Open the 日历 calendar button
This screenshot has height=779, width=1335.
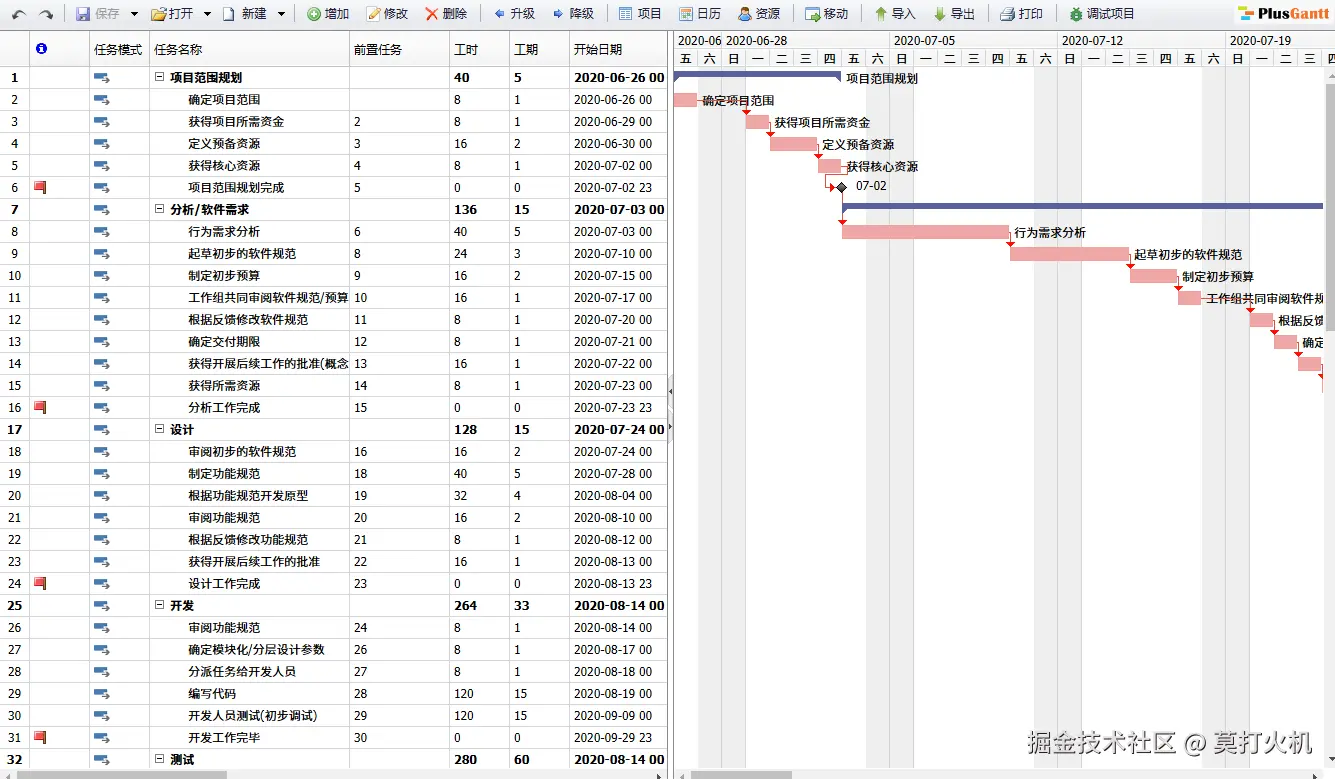pos(700,14)
